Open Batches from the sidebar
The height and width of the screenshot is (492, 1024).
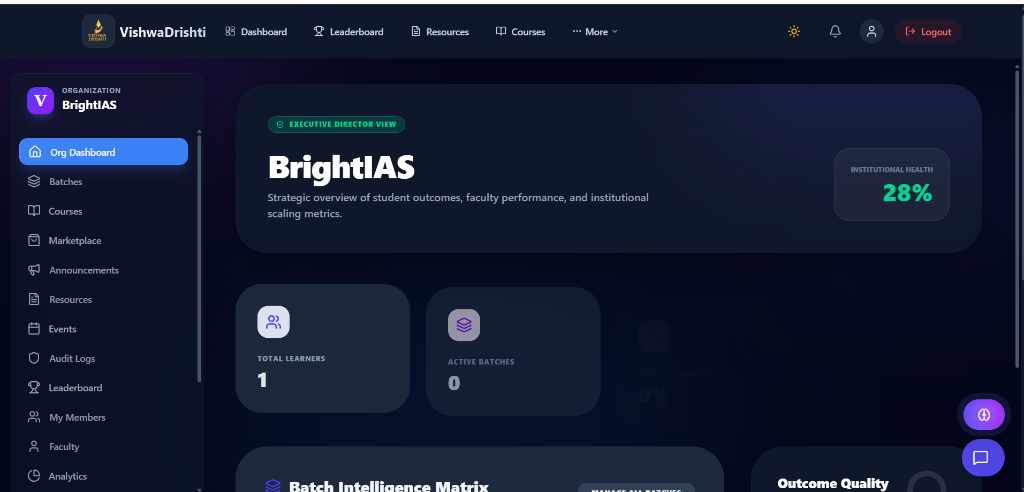pyautogui.click(x=103, y=182)
